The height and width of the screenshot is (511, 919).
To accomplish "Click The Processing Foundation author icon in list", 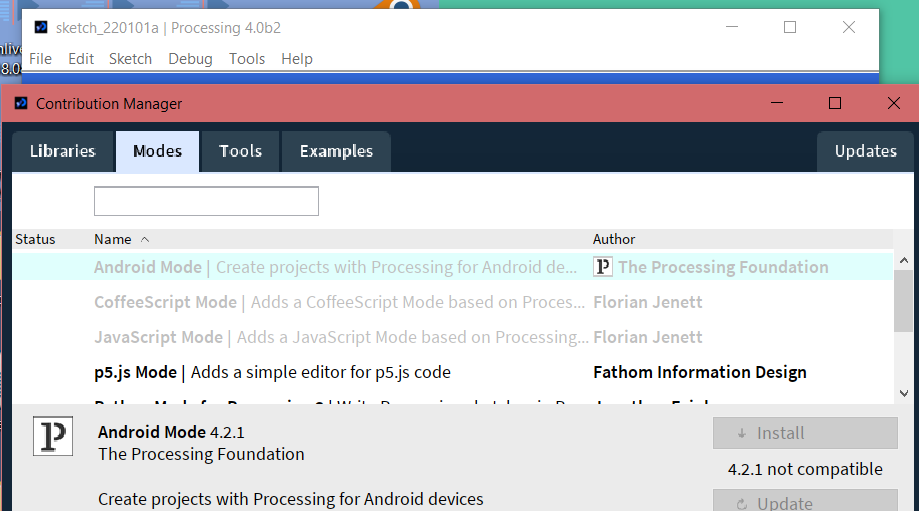I will pos(603,267).
